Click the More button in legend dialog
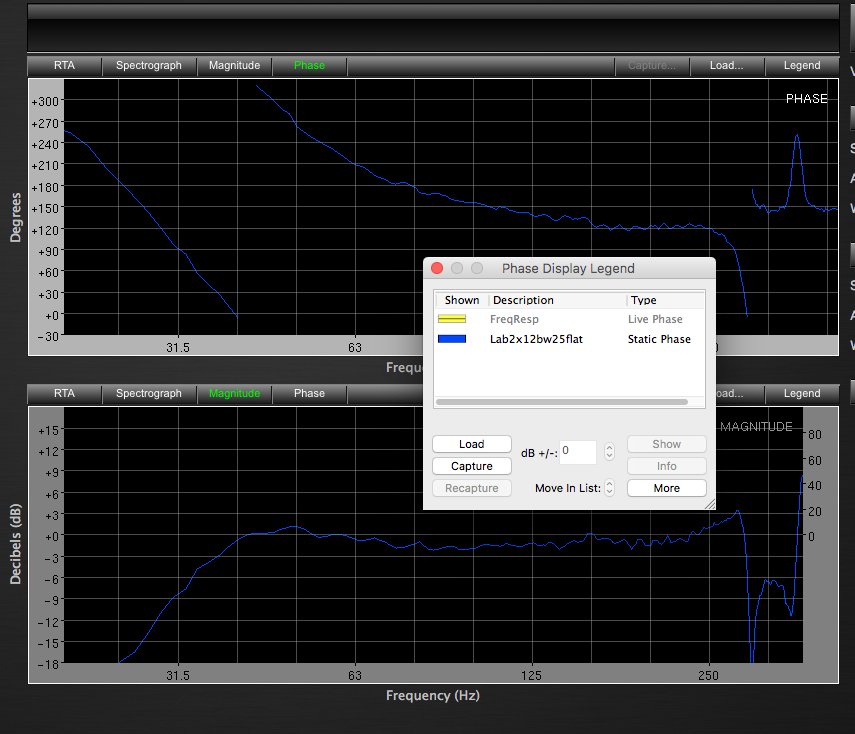Image resolution: width=855 pixels, height=734 pixels. pyautogui.click(x=666, y=488)
